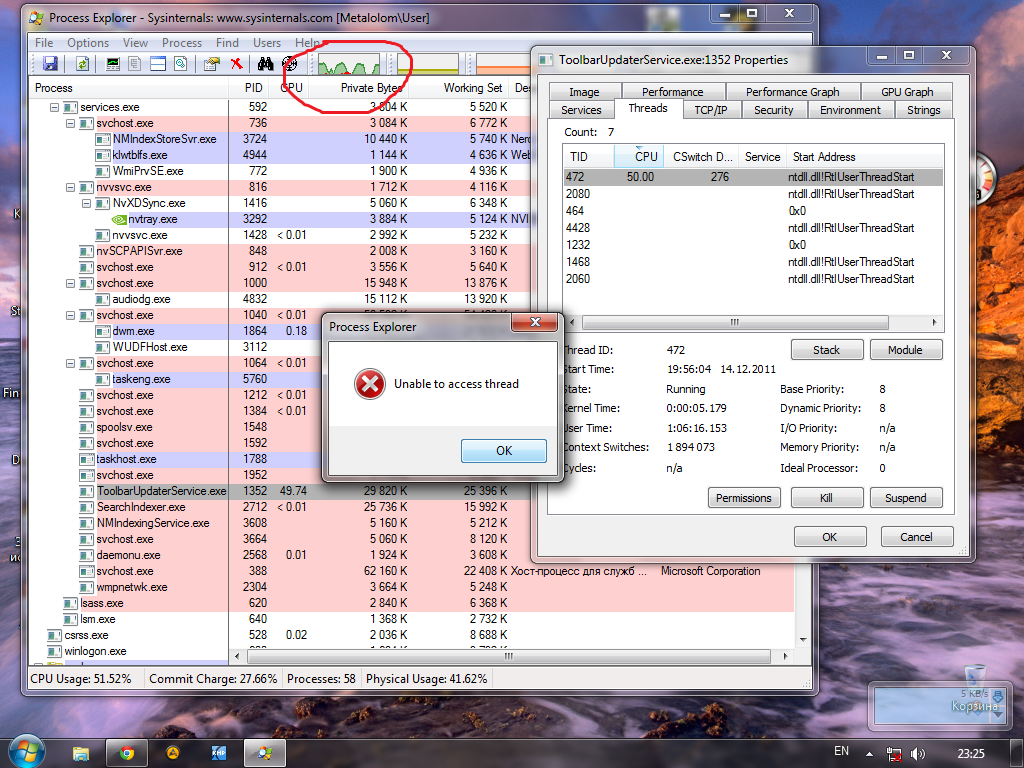Switch to the TCP/IP tab
Image resolution: width=1024 pixels, height=768 pixels.
coord(711,110)
